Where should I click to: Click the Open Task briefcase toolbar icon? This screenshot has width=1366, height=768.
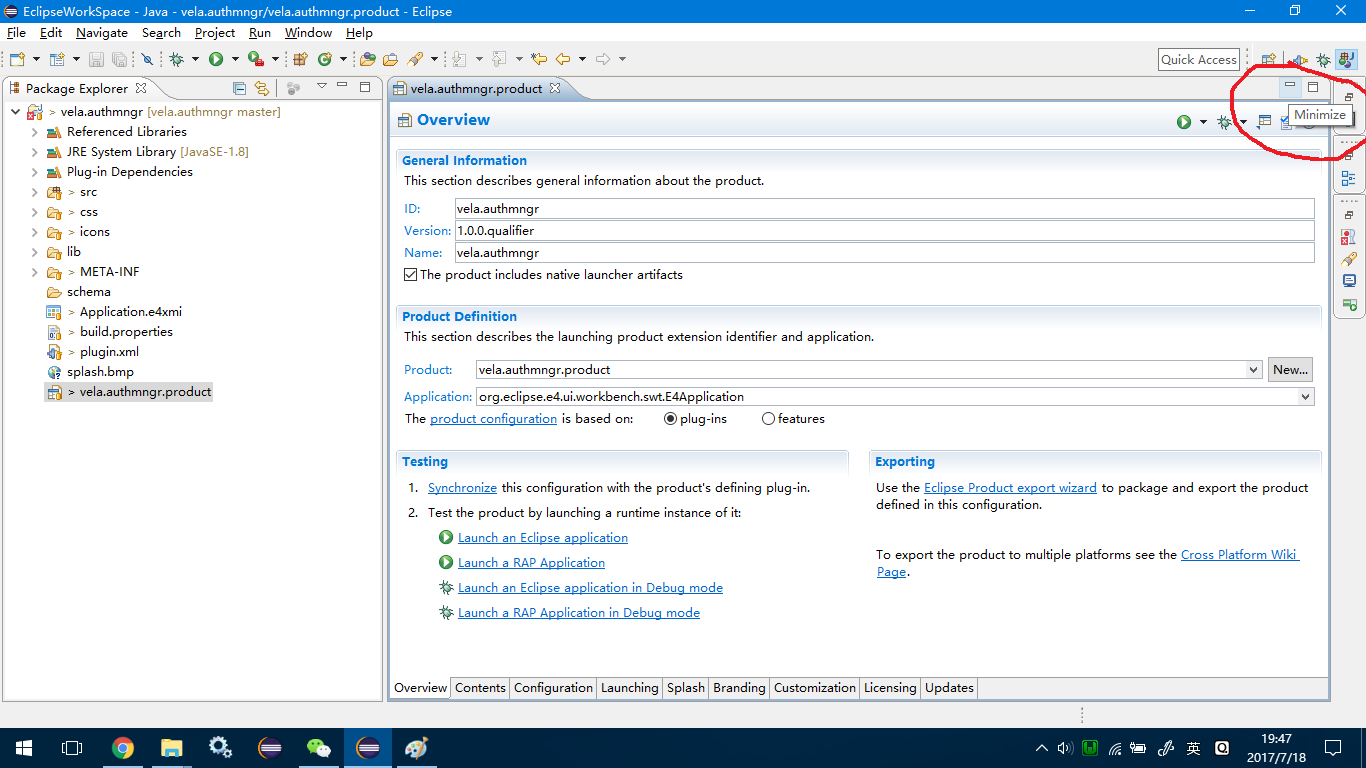[391, 60]
